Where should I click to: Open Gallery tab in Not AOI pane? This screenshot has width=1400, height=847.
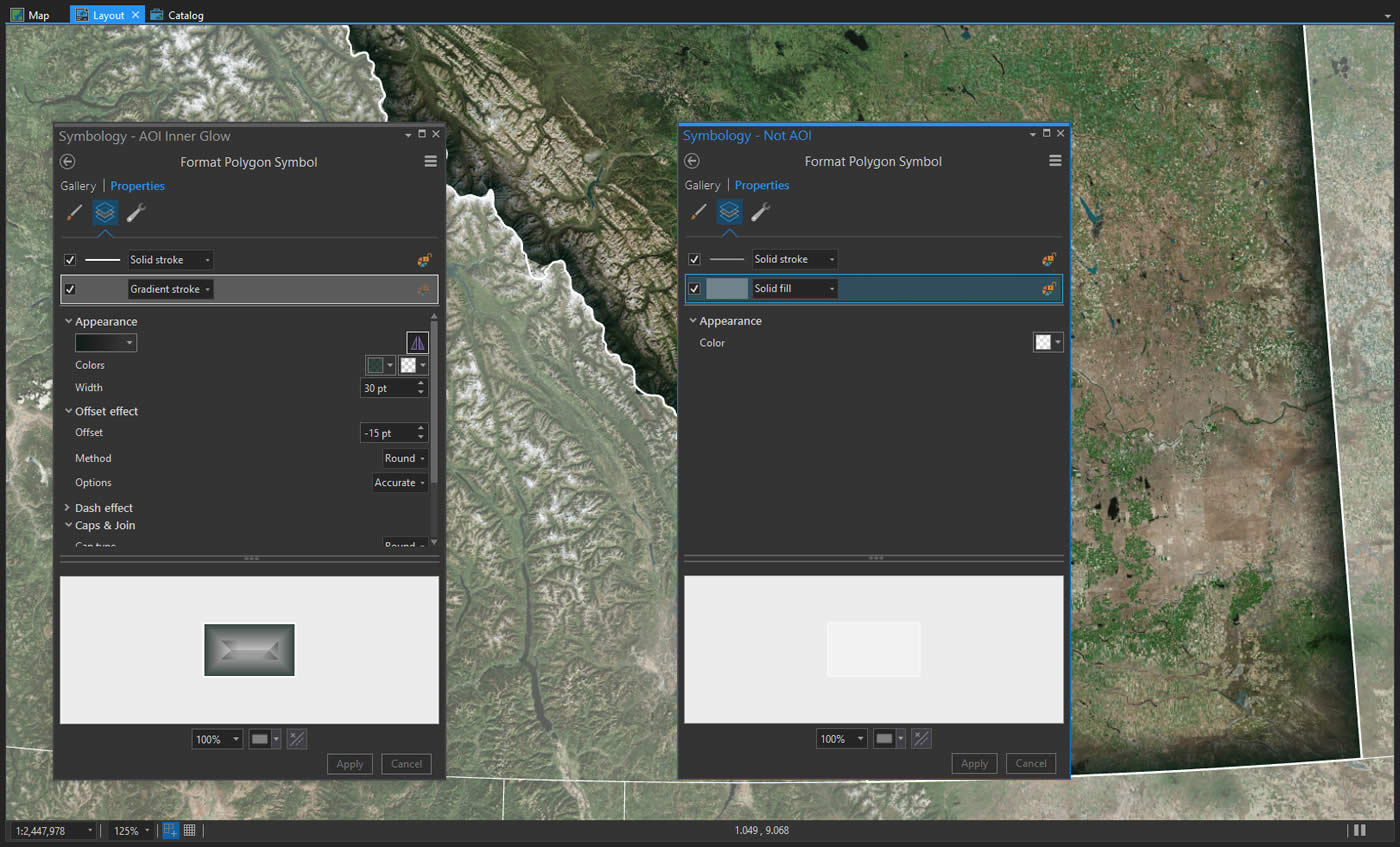pos(702,186)
